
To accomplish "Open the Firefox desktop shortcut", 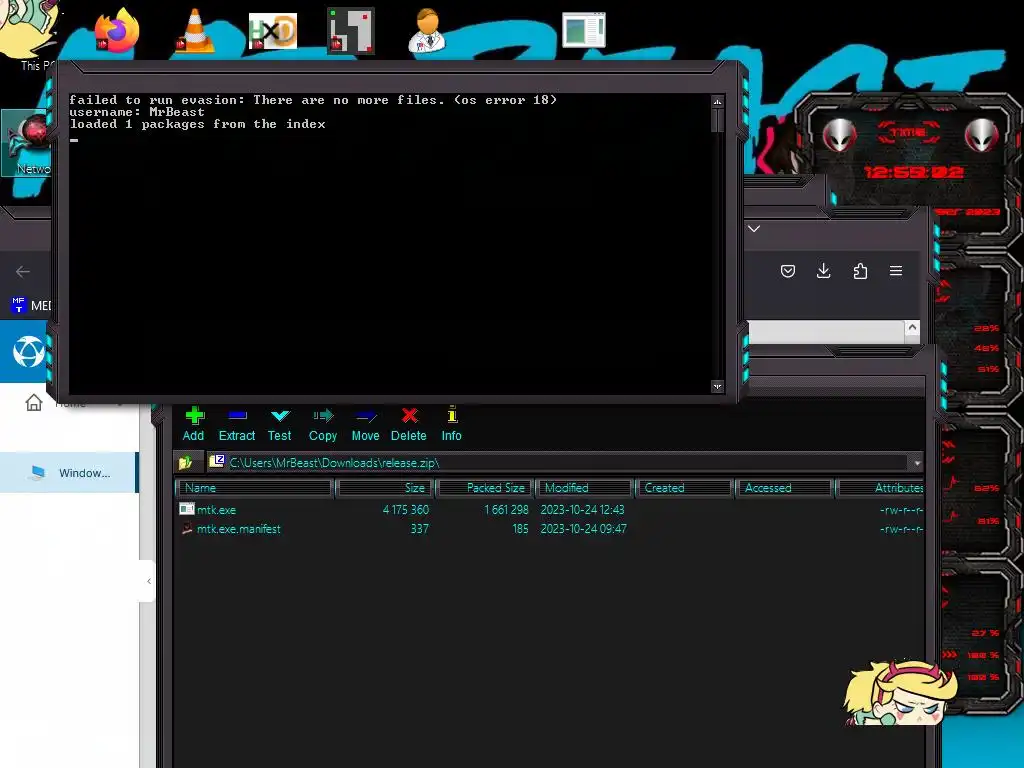I will point(117,30).
